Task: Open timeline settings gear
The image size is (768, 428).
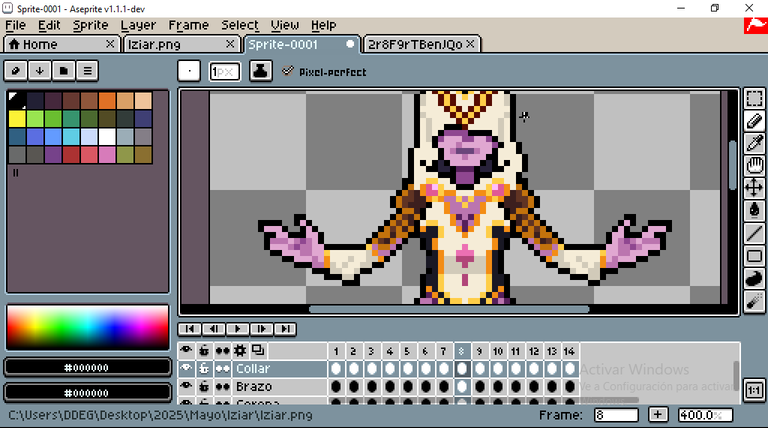Action: tap(240, 351)
